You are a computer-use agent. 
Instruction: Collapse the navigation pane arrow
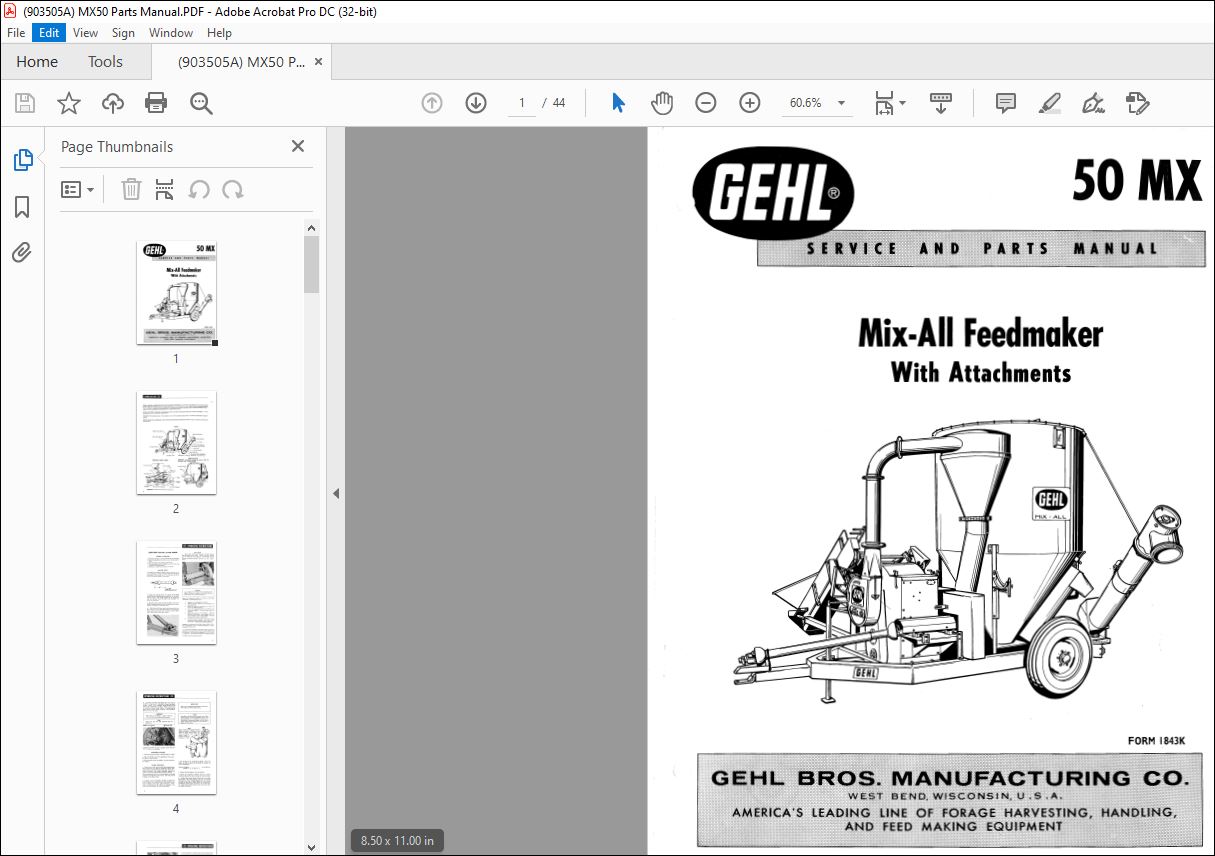[x=336, y=493]
